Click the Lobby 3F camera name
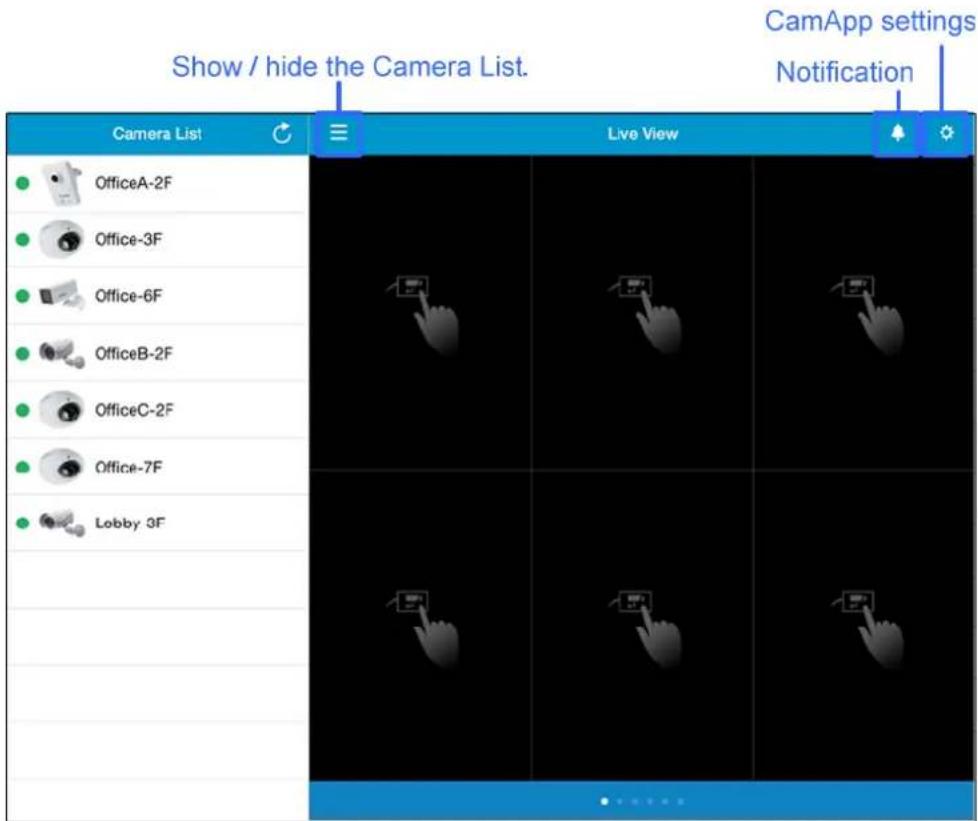The image size is (978, 821). [130, 523]
